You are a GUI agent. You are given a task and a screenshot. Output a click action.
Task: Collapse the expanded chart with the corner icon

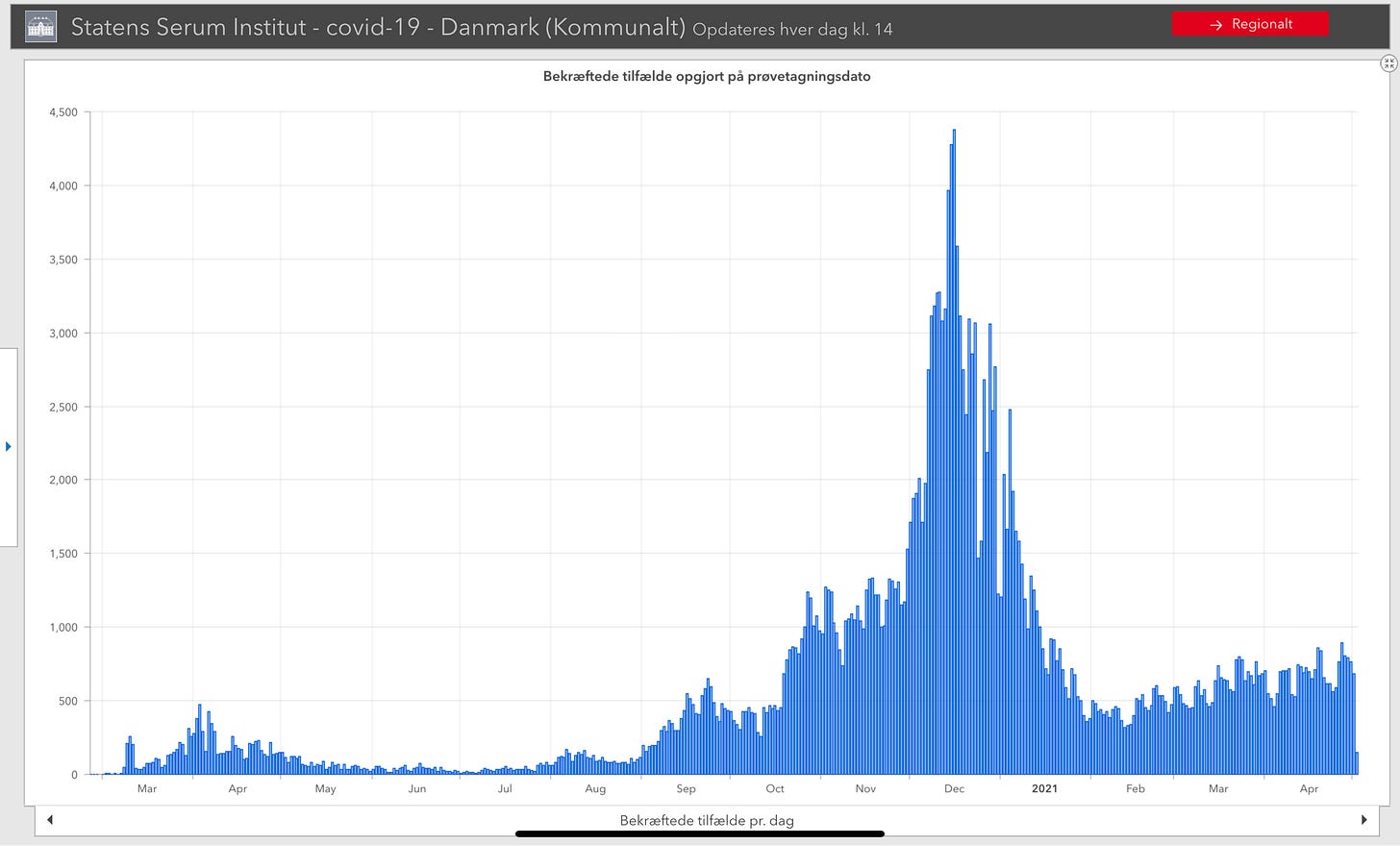tap(1388, 63)
